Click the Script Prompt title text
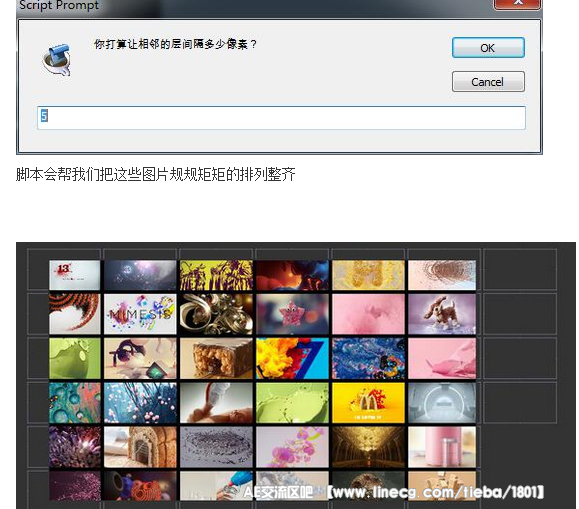 (59, 5)
